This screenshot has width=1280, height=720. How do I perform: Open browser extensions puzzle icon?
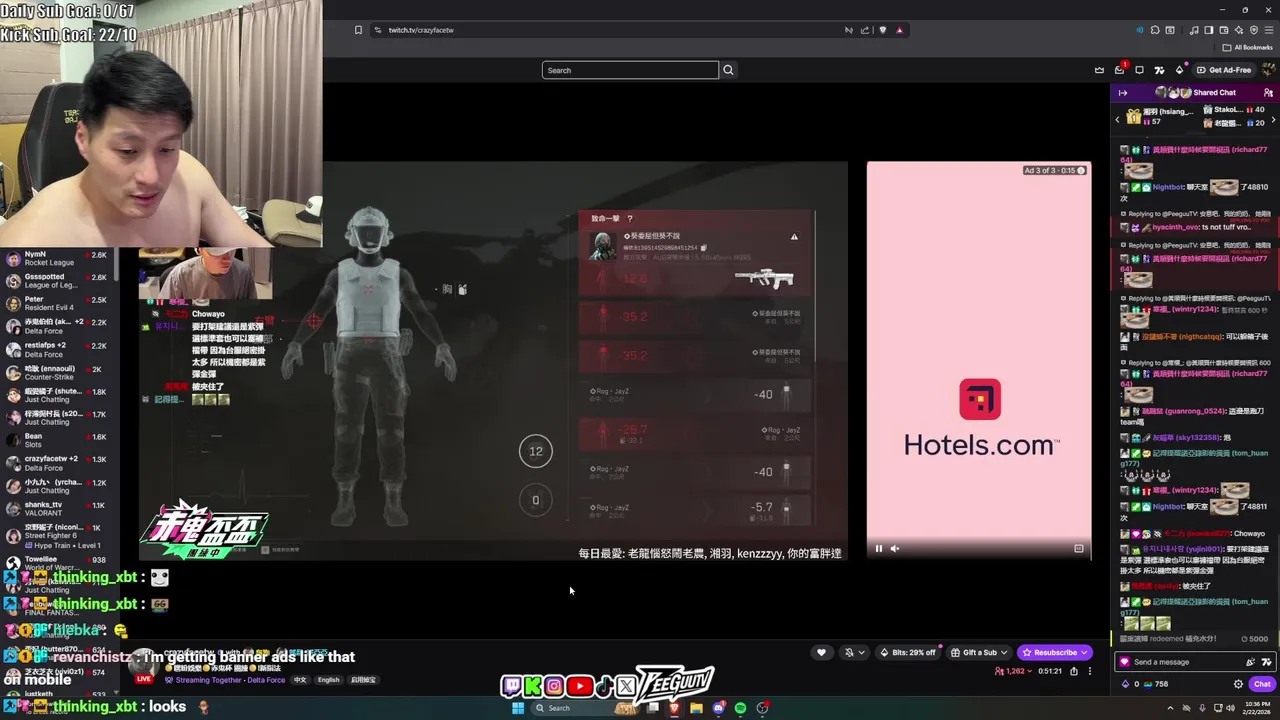1155,30
